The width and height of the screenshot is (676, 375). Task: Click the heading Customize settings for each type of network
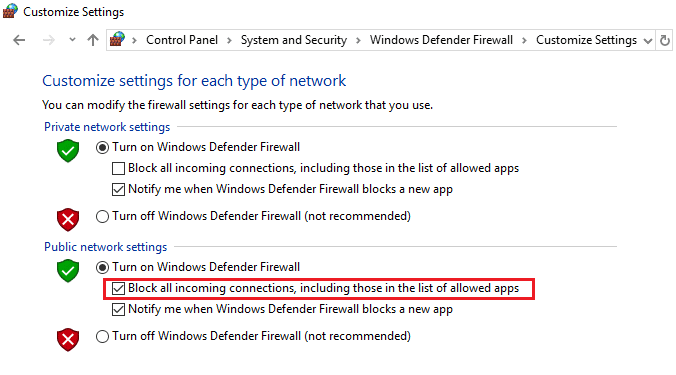[x=194, y=81]
